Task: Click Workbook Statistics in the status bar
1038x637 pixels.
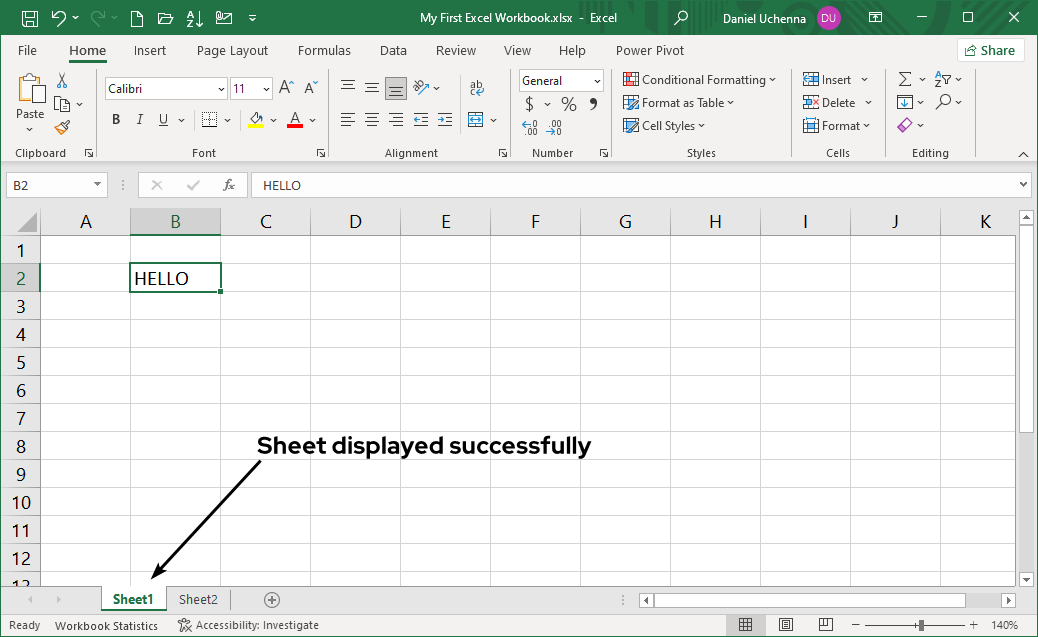Action: 106,624
